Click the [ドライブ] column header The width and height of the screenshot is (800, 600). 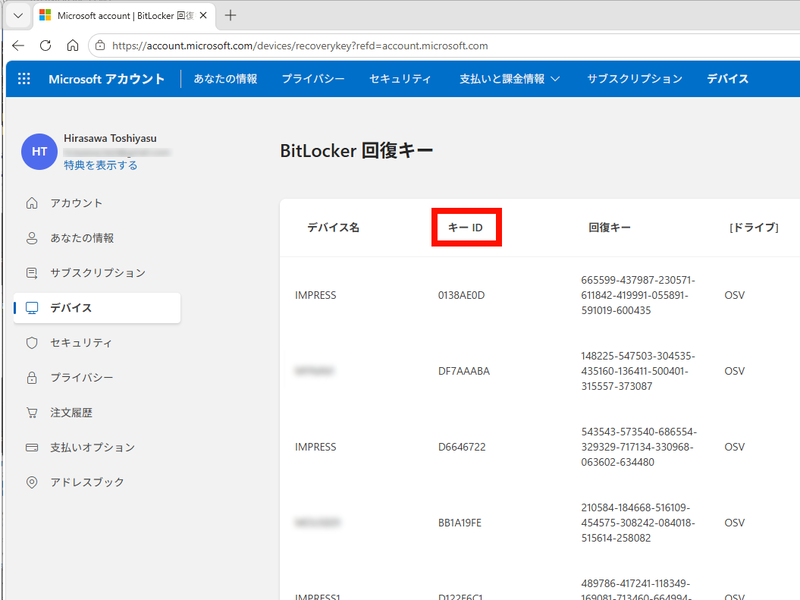[754, 228]
